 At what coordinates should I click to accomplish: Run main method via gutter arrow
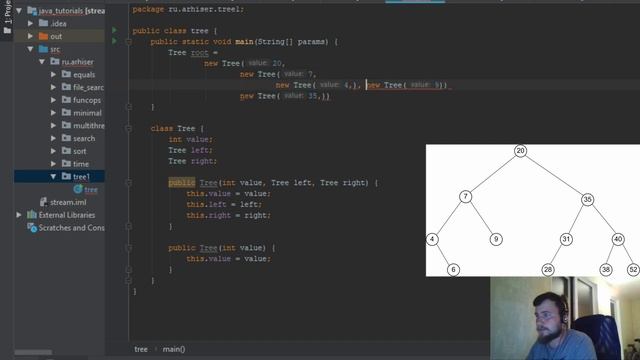pos(115,41)
